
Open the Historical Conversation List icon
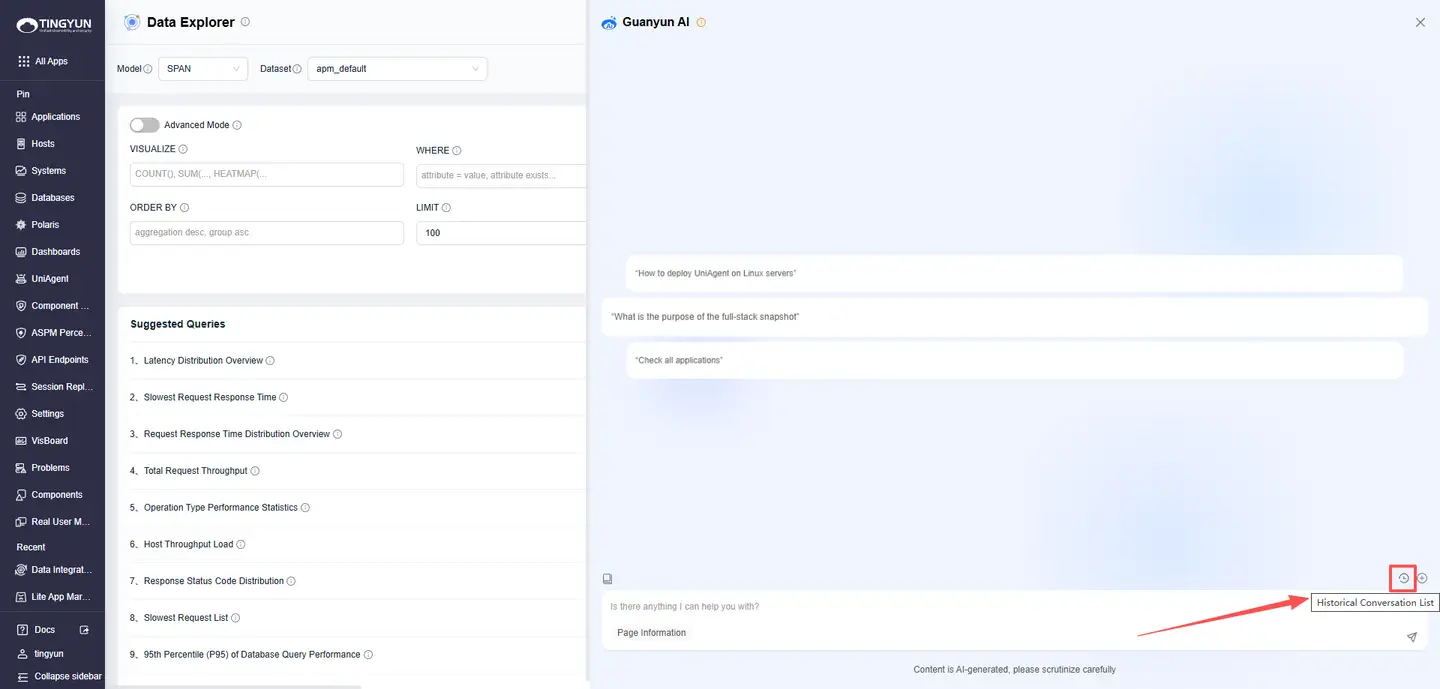1403,578
